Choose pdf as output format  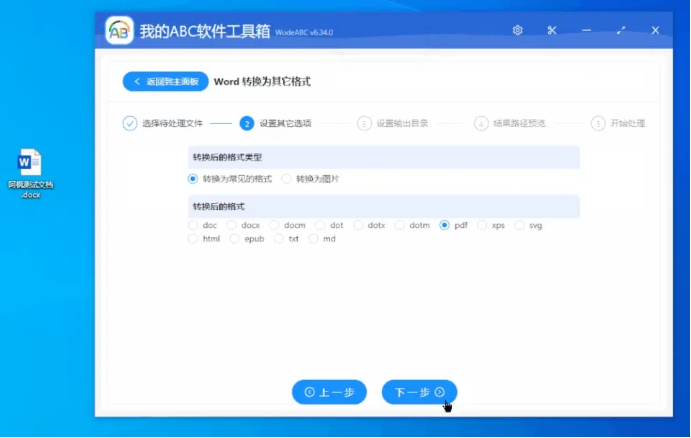click(x=445, y=226)
